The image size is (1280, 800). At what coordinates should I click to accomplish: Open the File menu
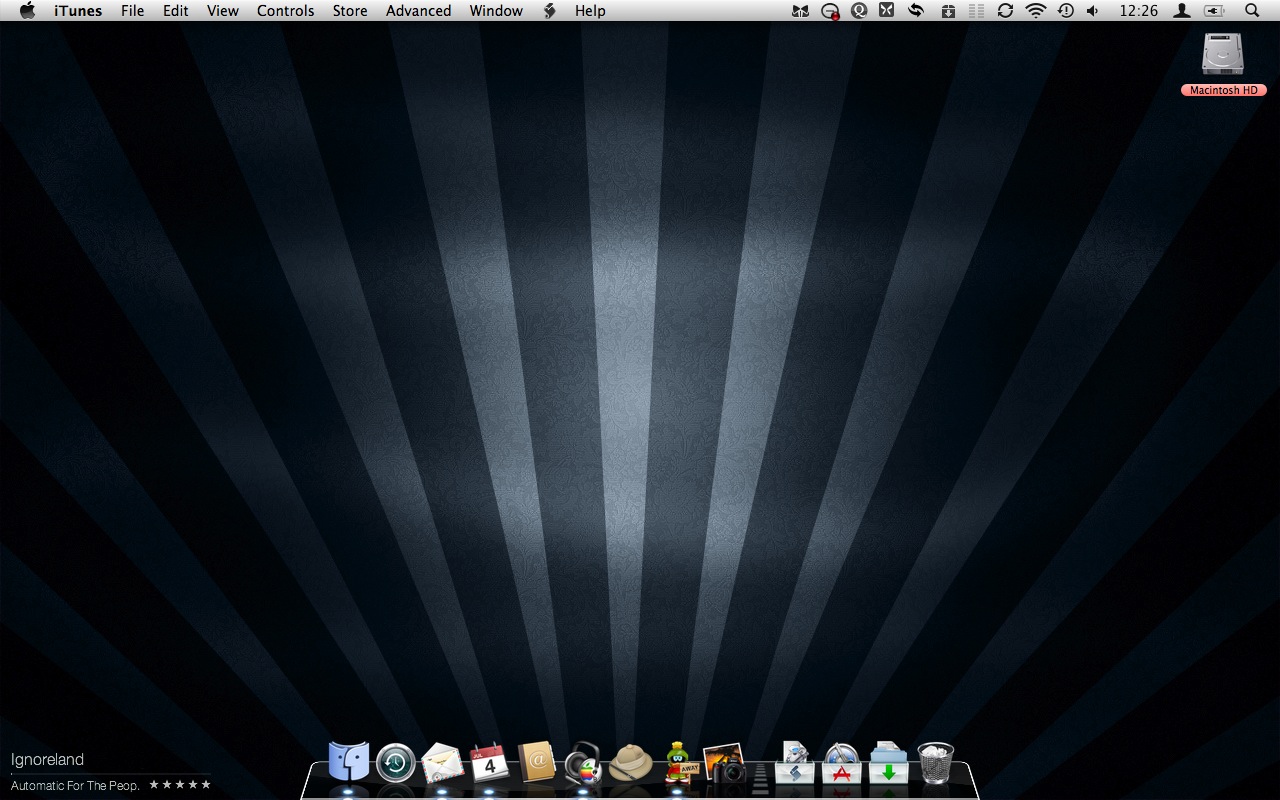tap(132, 11)
